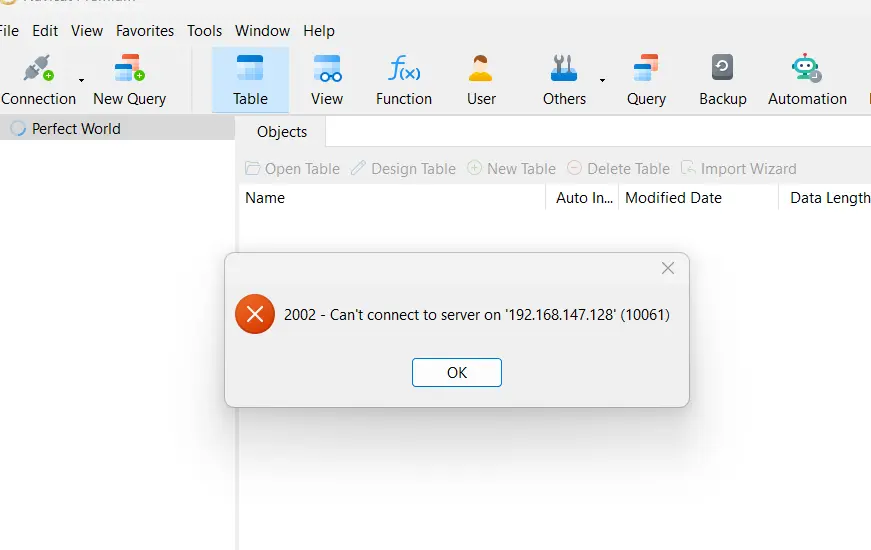This screenshot has height=550, width=871.
Task: Open the Edit menu
Action: pyautogui.click(x=45, y=31)
